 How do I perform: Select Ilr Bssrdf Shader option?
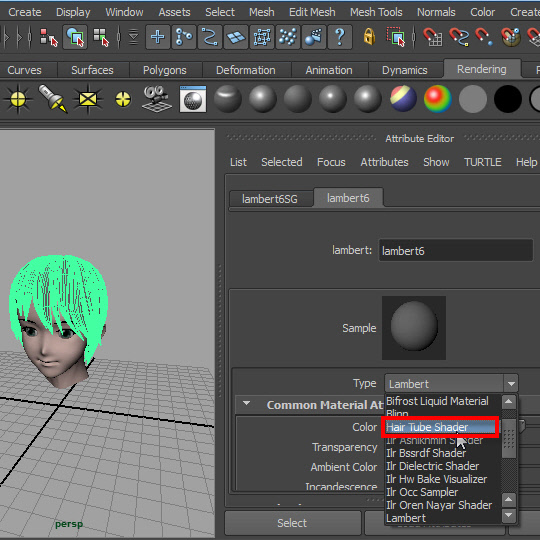[x=426, y=453]
